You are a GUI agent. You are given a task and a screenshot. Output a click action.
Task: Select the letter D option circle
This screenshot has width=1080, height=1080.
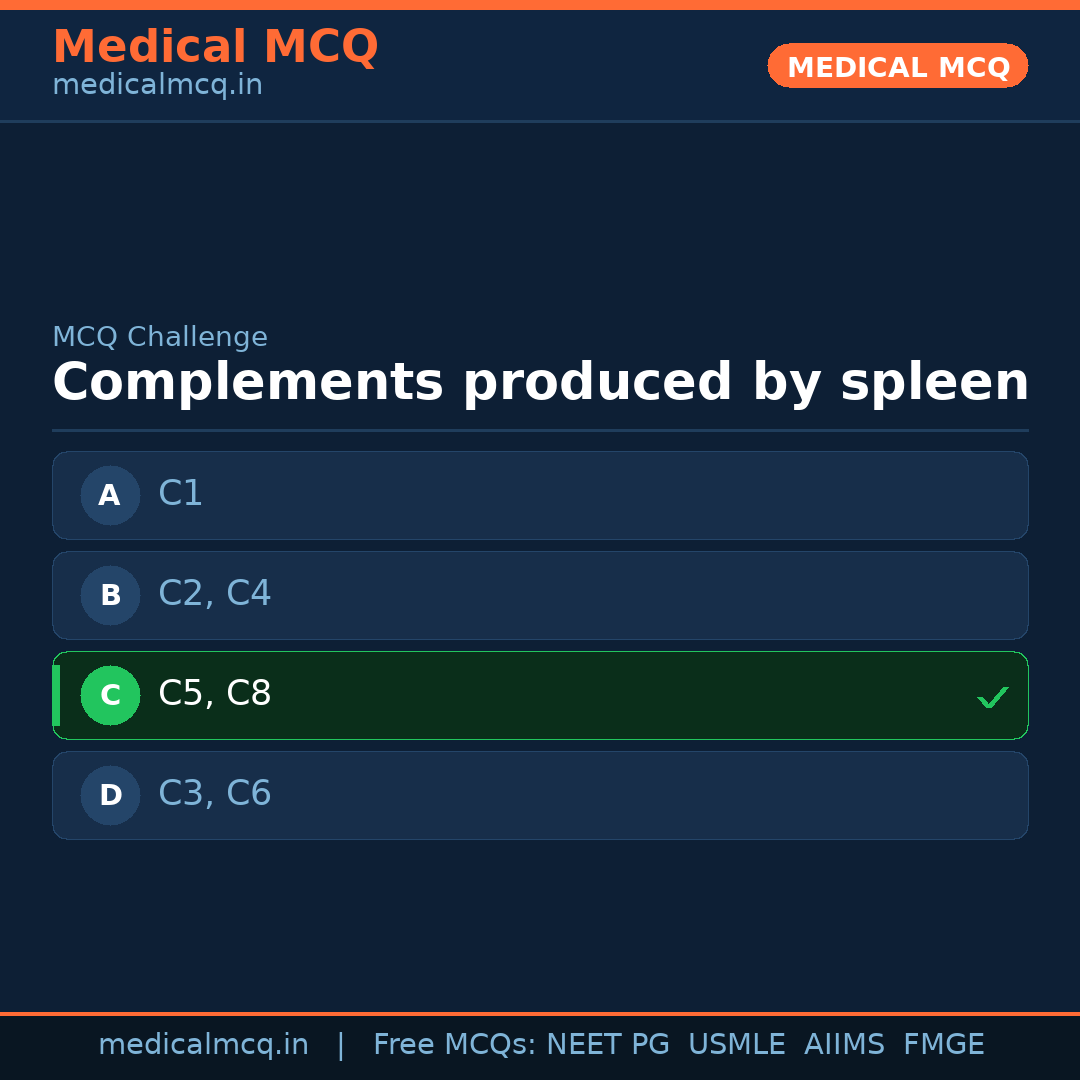[110, 795]
